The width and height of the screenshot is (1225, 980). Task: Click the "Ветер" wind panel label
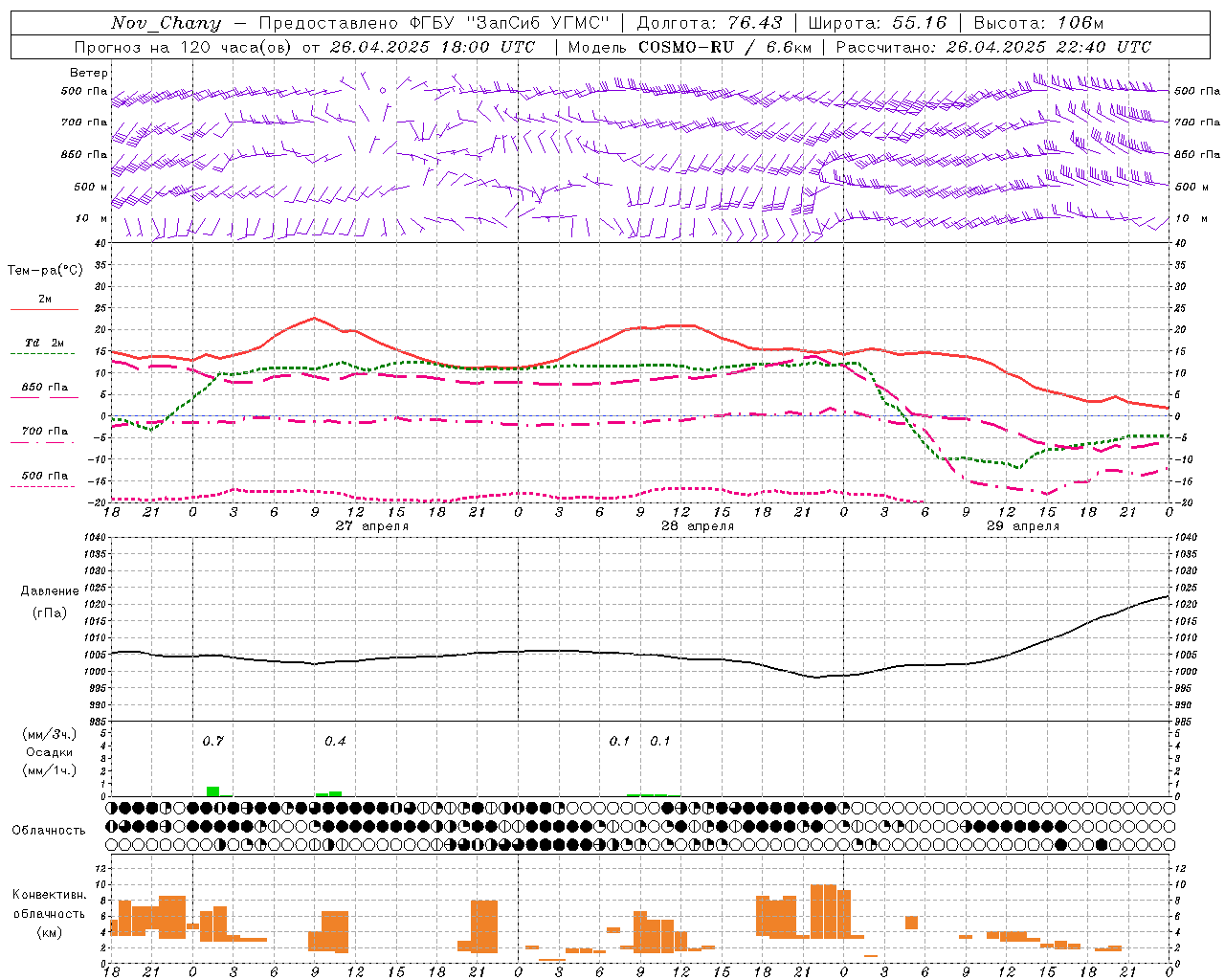click(88, 73)
